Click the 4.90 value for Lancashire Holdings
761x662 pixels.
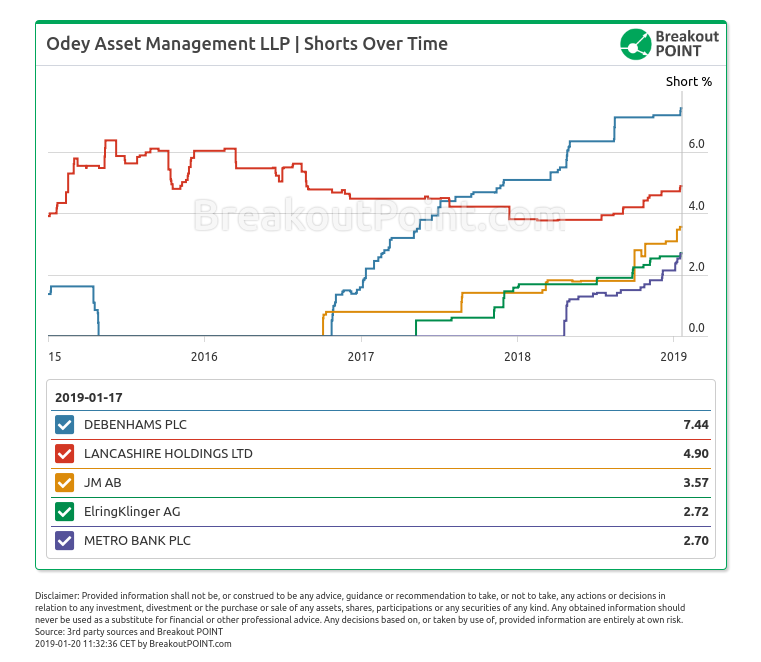(696, 454)
